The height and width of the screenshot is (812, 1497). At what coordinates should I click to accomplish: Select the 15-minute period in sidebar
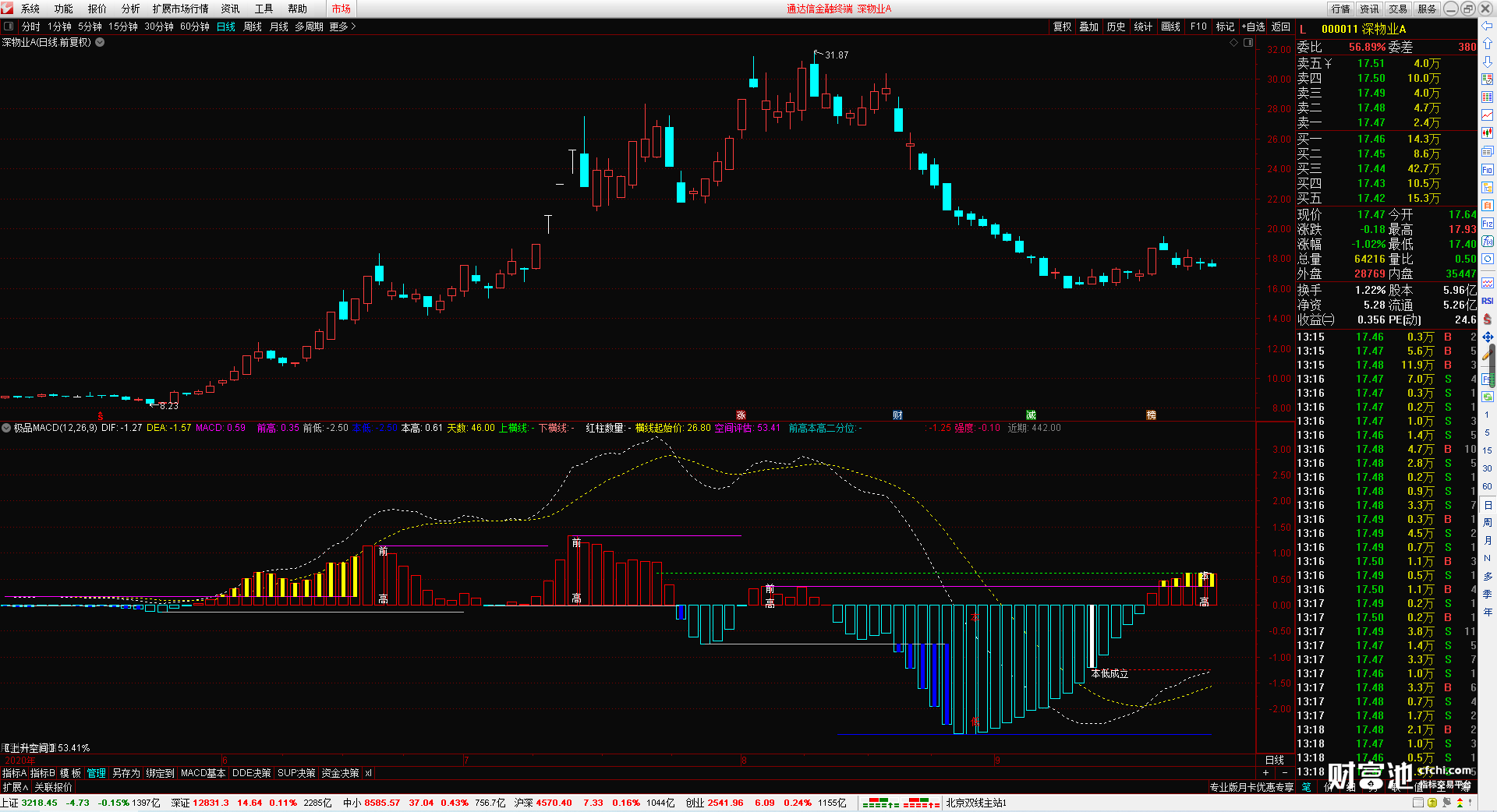(x=1487, y=450)
